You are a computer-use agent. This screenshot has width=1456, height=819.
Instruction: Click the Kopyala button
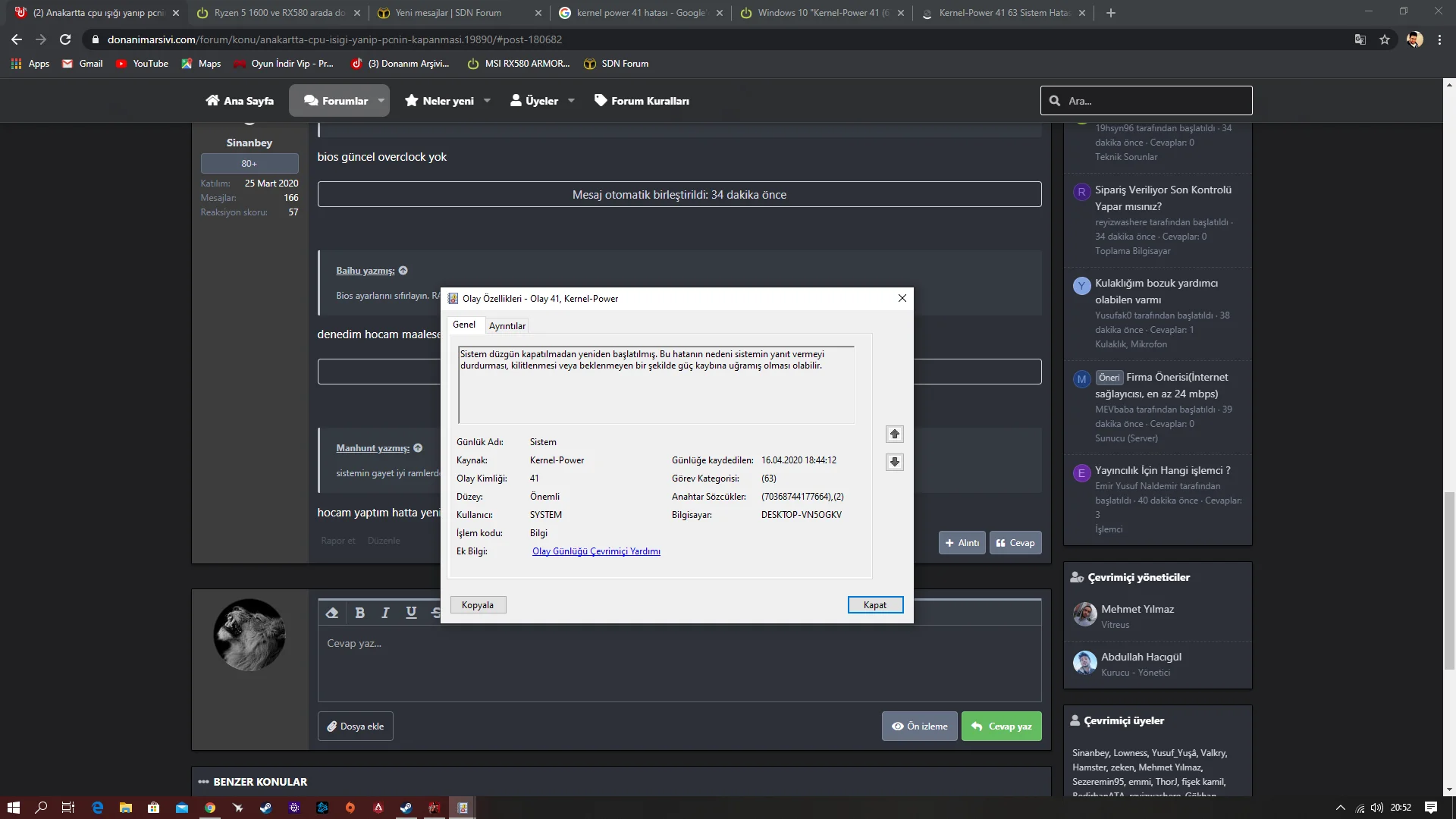point(478,604)
